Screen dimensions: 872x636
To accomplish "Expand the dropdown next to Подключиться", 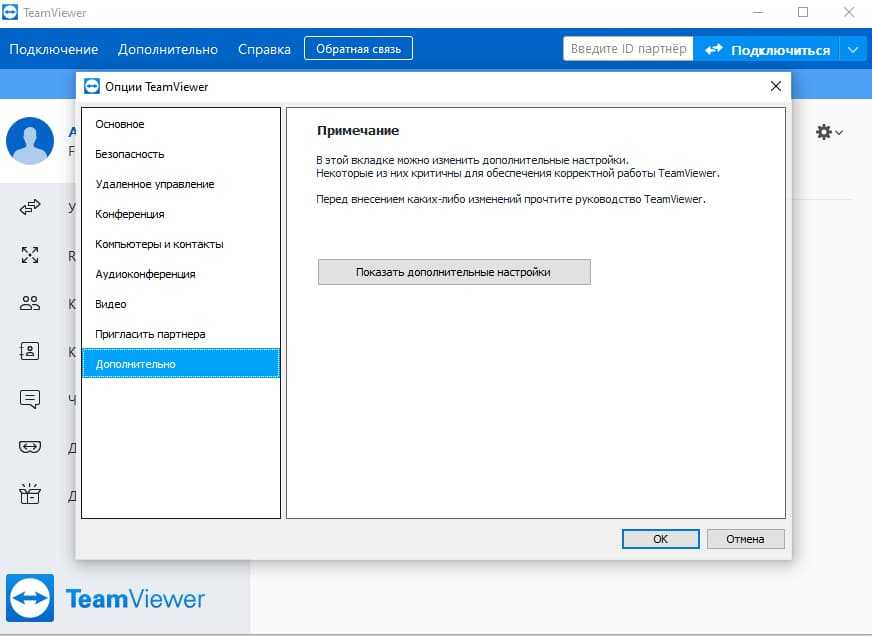I will coord(853,49).
